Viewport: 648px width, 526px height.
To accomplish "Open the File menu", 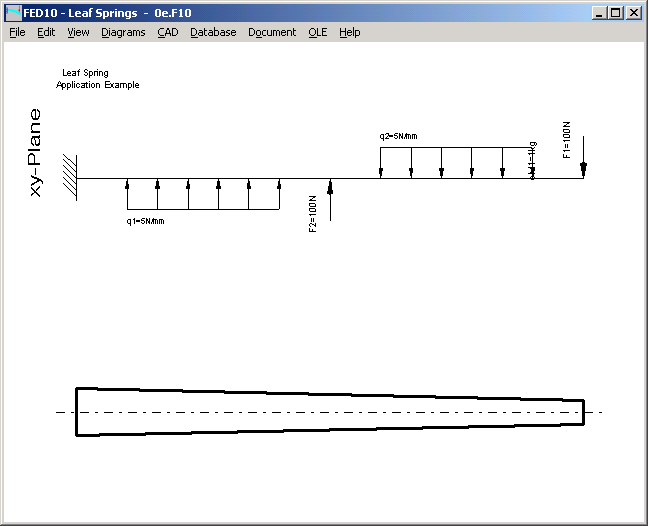I will (17, 32).
